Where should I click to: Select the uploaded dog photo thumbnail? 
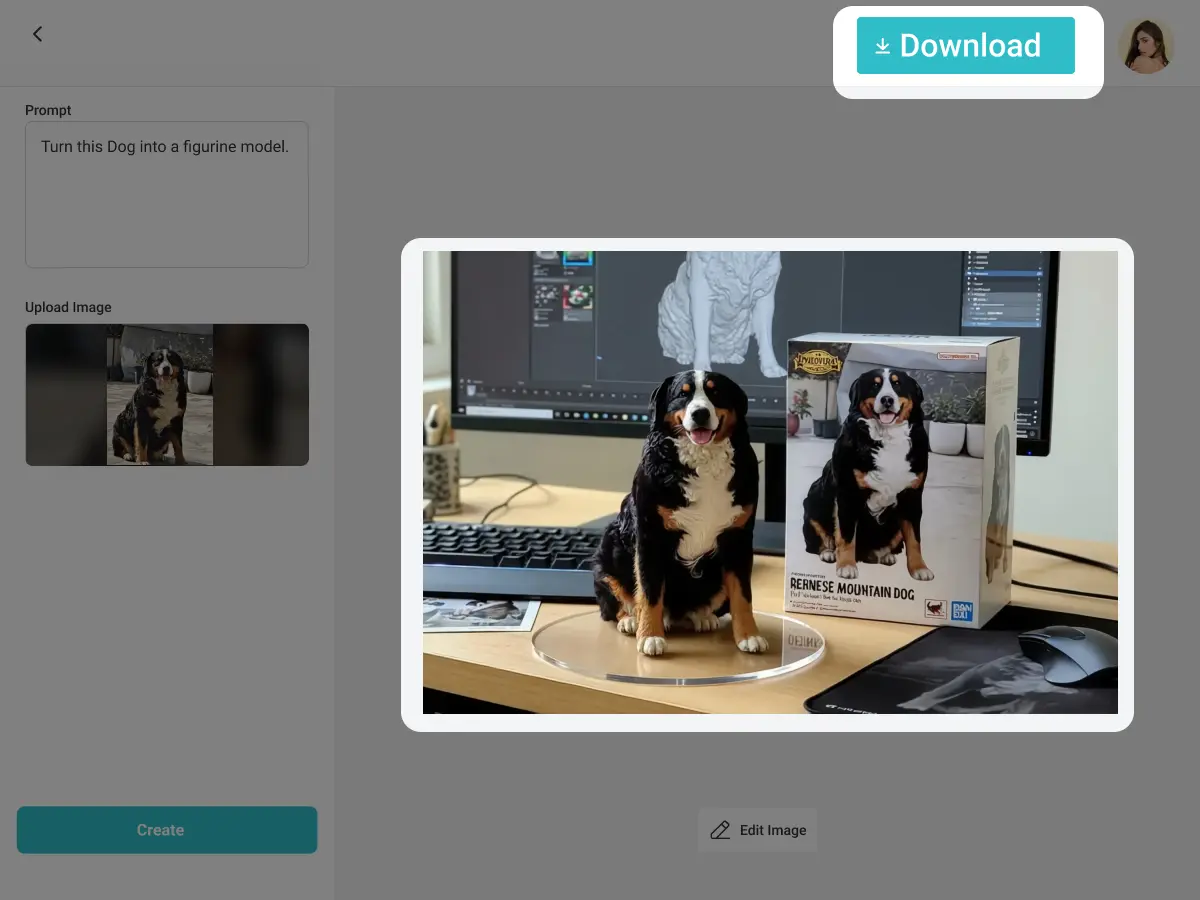tap(160, 394)
